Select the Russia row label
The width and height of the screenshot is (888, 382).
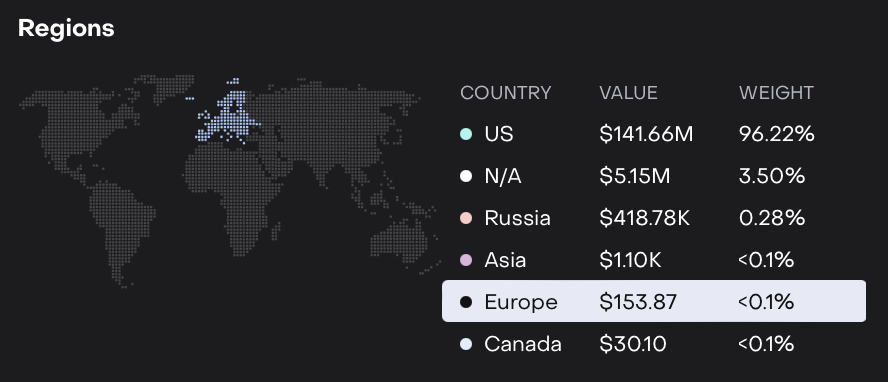click(517, 218)
